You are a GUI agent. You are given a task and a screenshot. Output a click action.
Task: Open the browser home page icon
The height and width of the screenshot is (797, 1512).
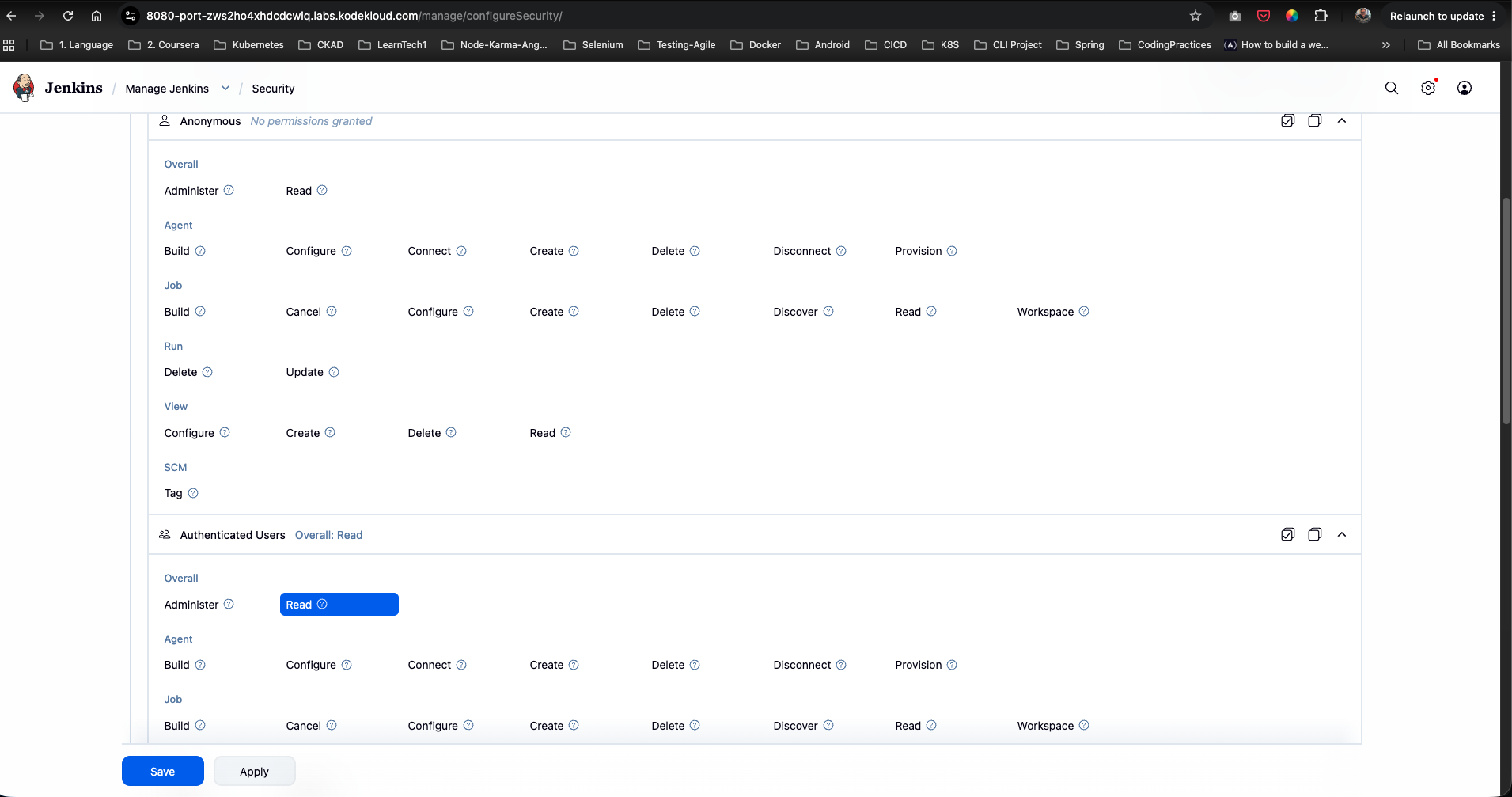[x=97, y=16]
